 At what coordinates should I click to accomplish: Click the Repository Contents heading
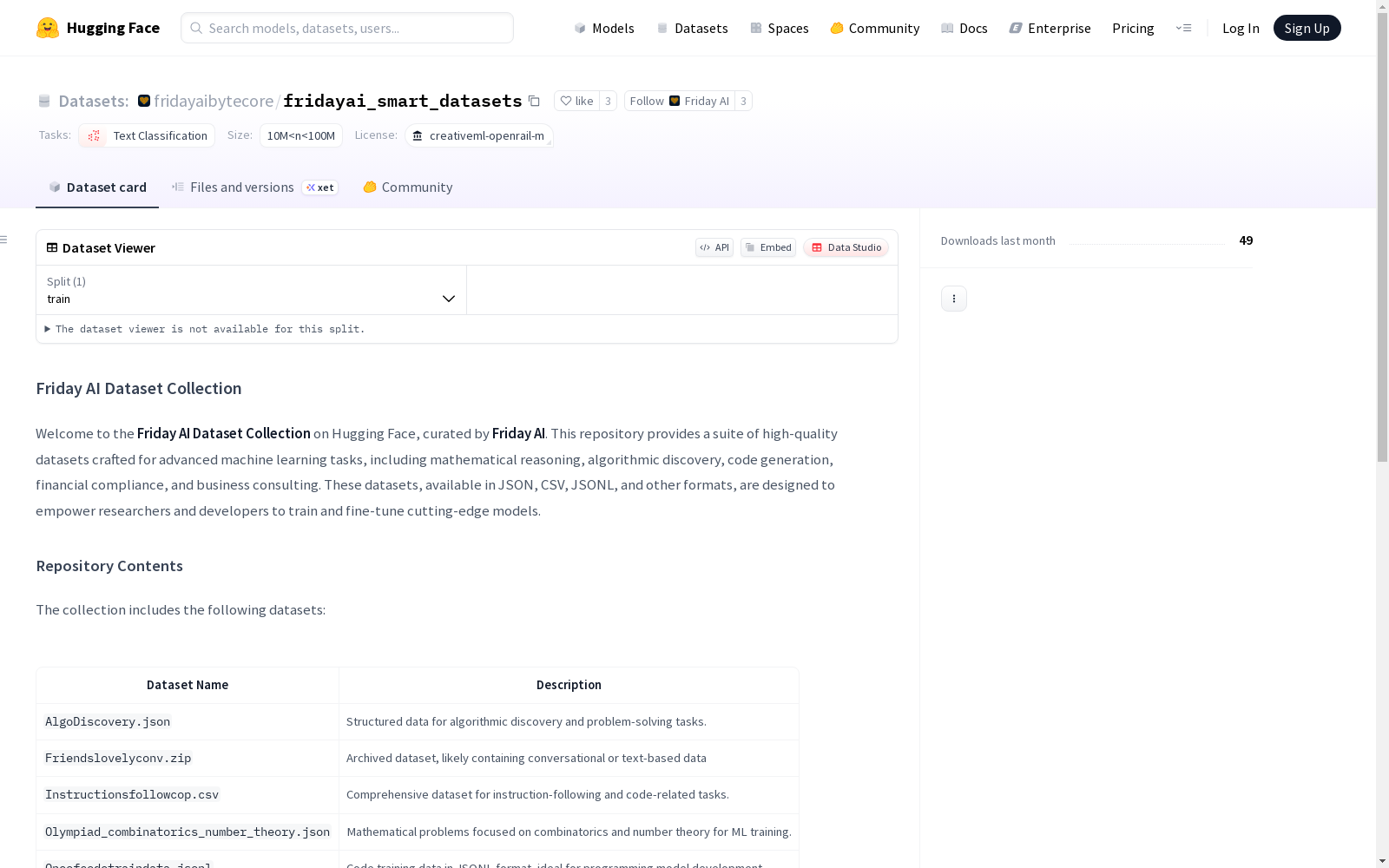tap(109, 566)
